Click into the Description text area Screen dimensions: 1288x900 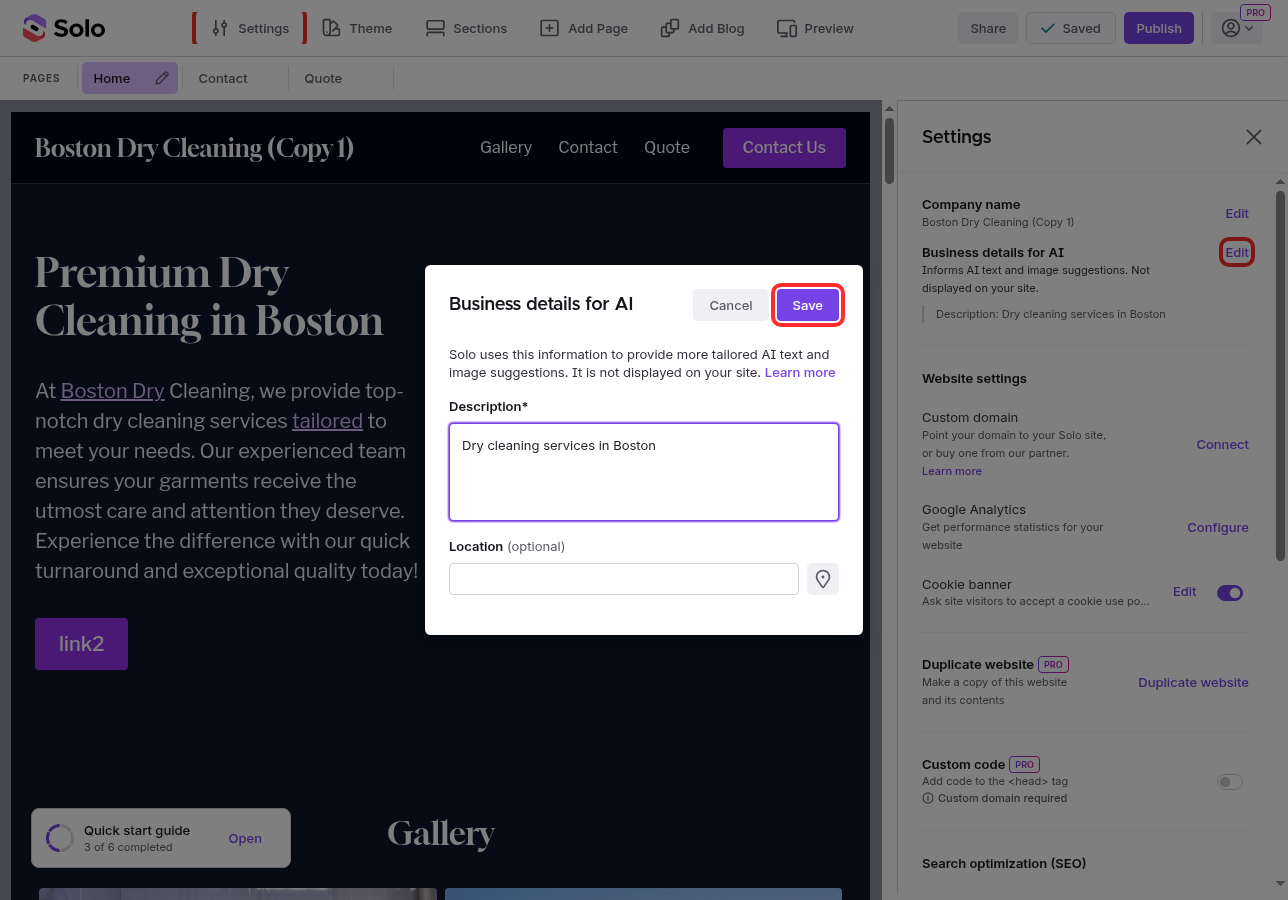click(x=644, y=472)
